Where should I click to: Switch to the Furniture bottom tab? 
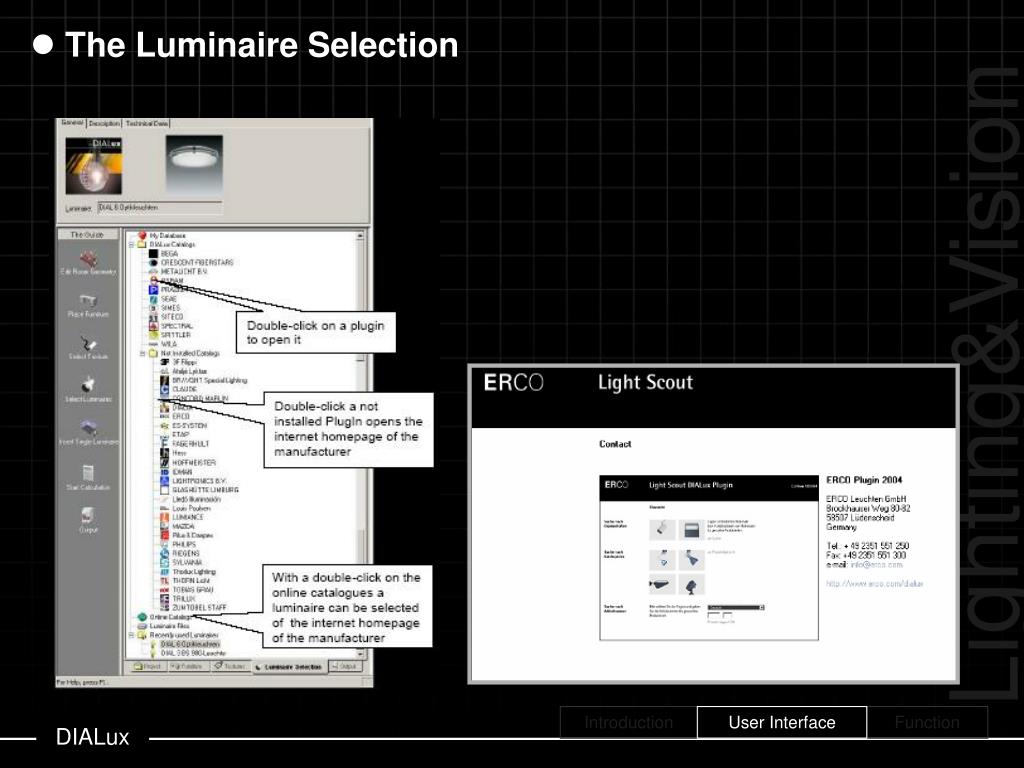click(x=187, y=667)
